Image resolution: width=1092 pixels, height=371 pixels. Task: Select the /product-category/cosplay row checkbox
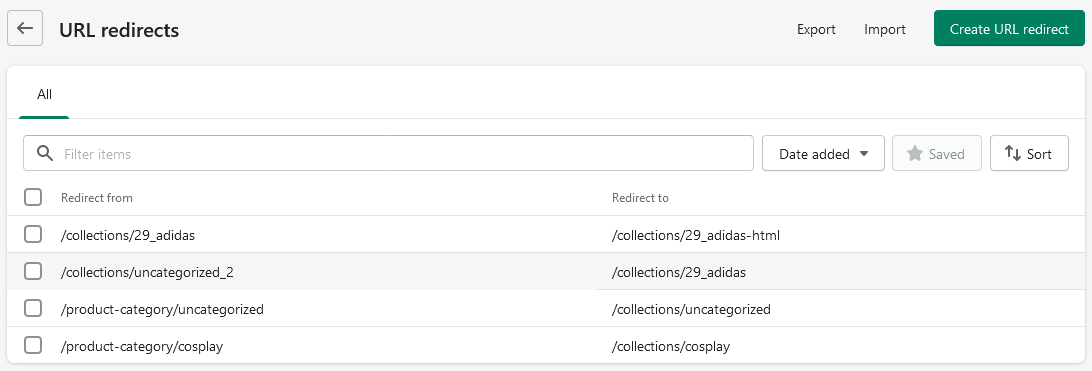[x=33, y=345]
